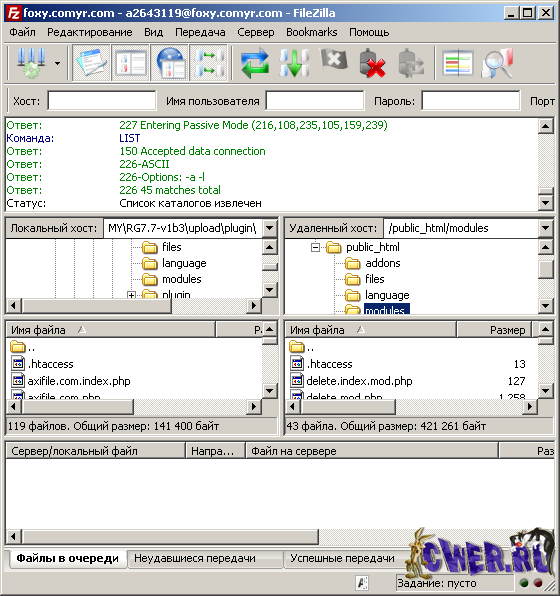Click remote file list scroll-right arrow
This screenshot has width=560, height=596.
(x=529, y=407)
